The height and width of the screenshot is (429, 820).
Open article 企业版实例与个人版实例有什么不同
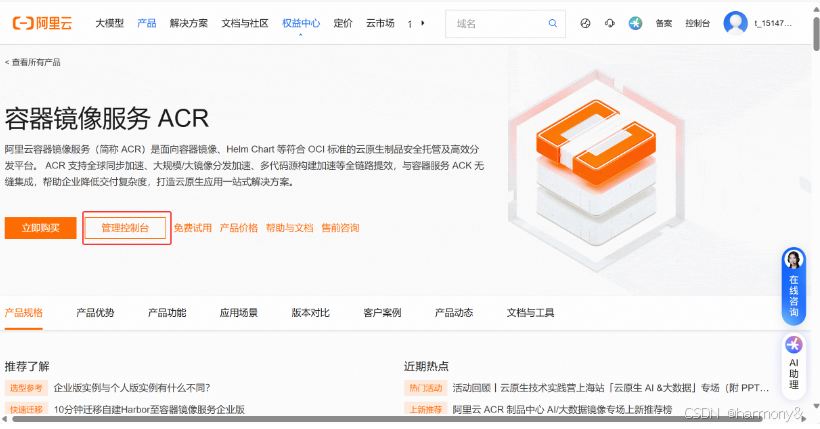[132, 388]
